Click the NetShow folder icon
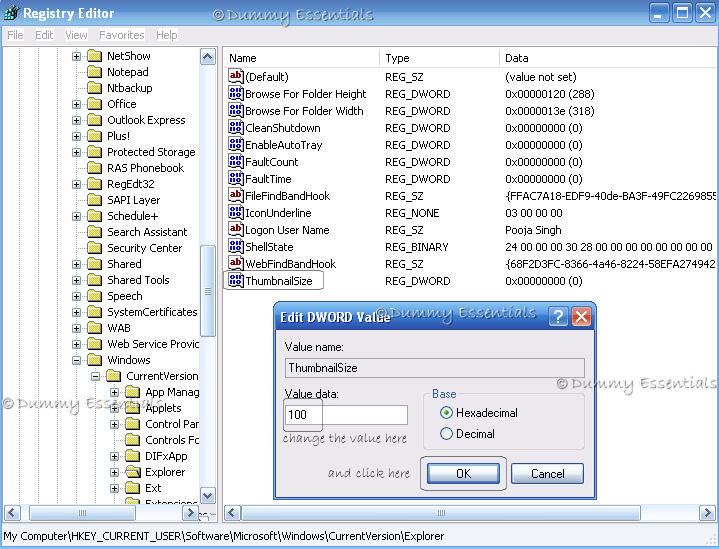 [x=94, y=56]
